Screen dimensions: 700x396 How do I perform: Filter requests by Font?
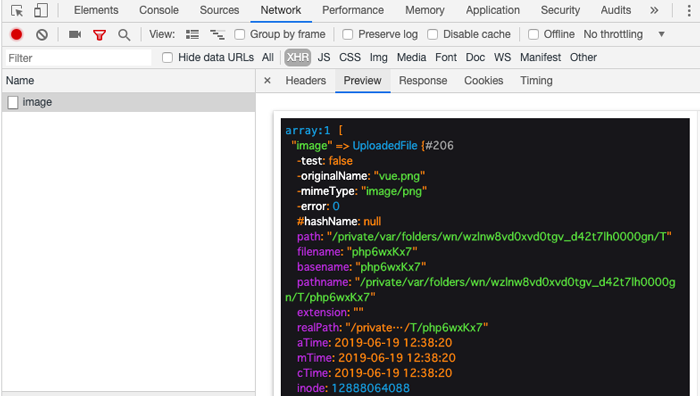tap(446, 58)
